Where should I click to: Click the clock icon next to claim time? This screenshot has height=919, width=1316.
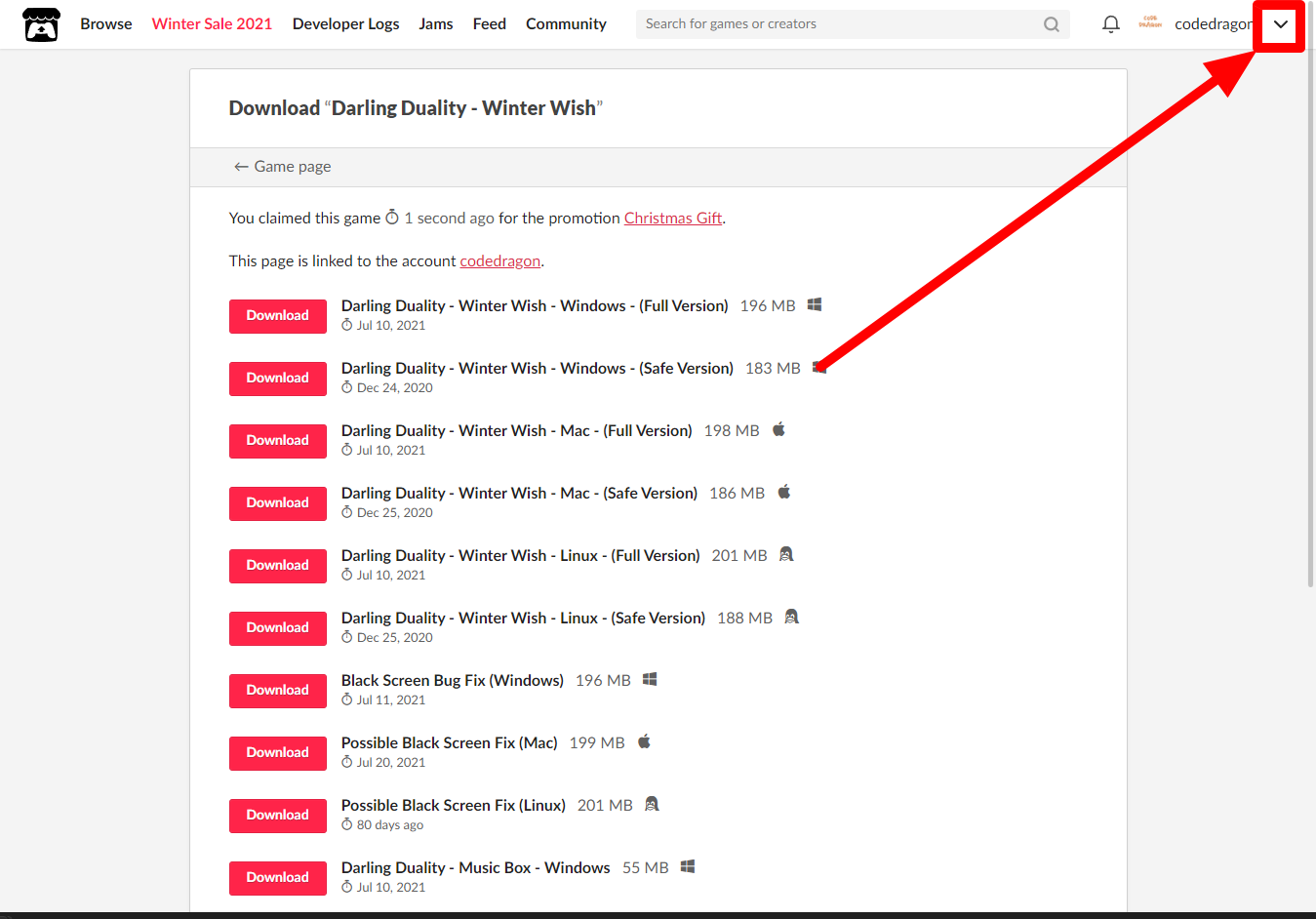tap(392, 217)
